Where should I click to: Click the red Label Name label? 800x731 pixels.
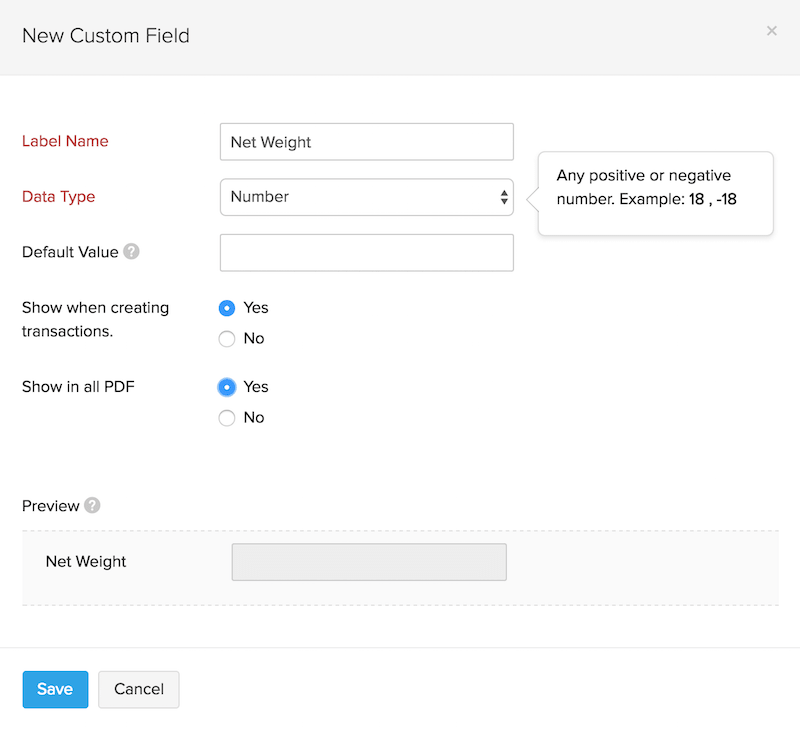coord(65,141)
